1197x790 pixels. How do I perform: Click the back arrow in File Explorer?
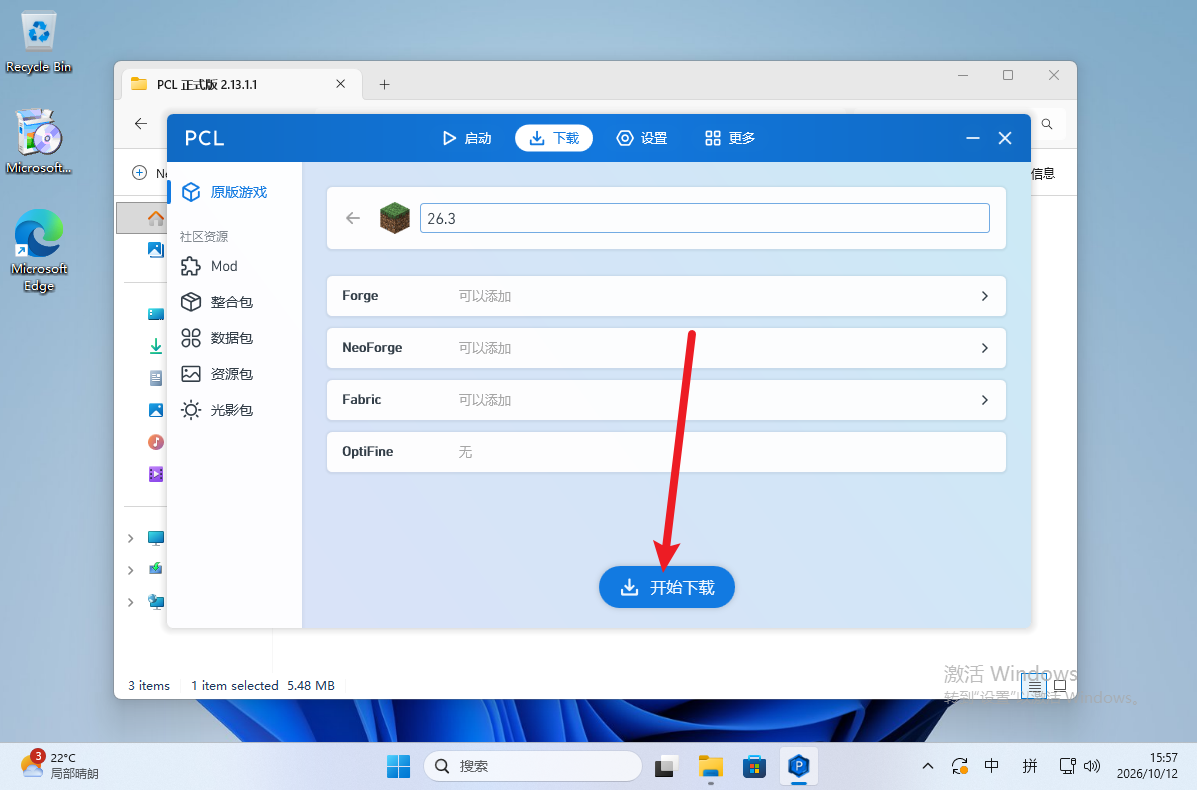click(x=140, y=124)
